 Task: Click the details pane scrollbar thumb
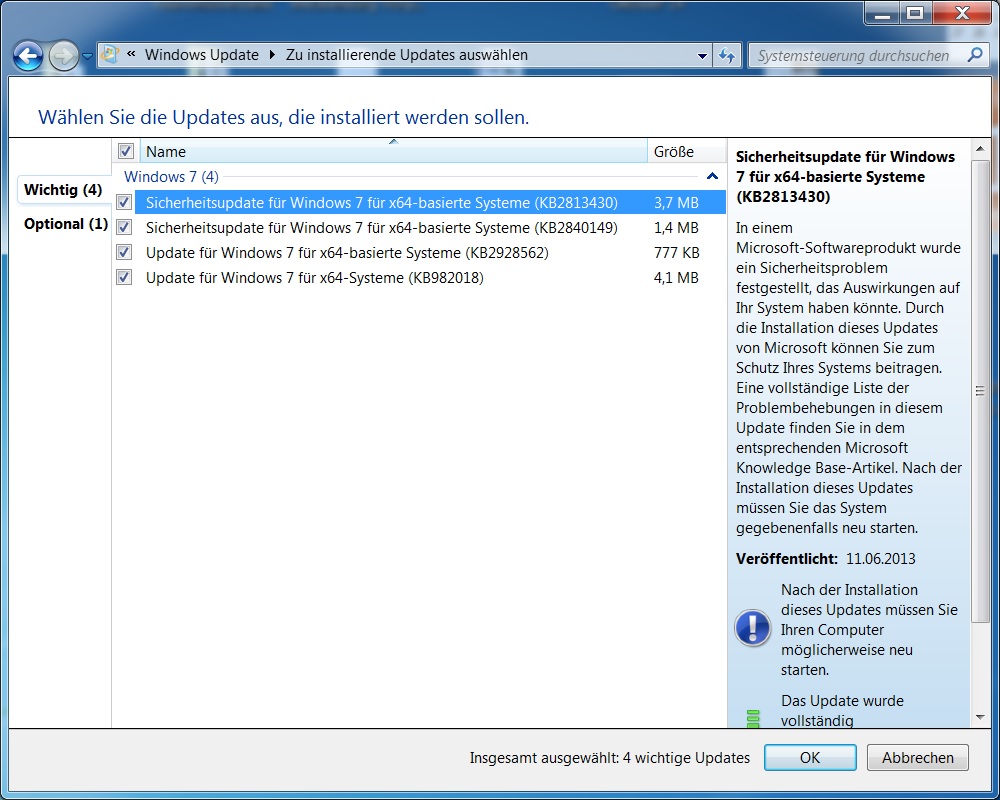pyautogui.click(x=980, y=390)
